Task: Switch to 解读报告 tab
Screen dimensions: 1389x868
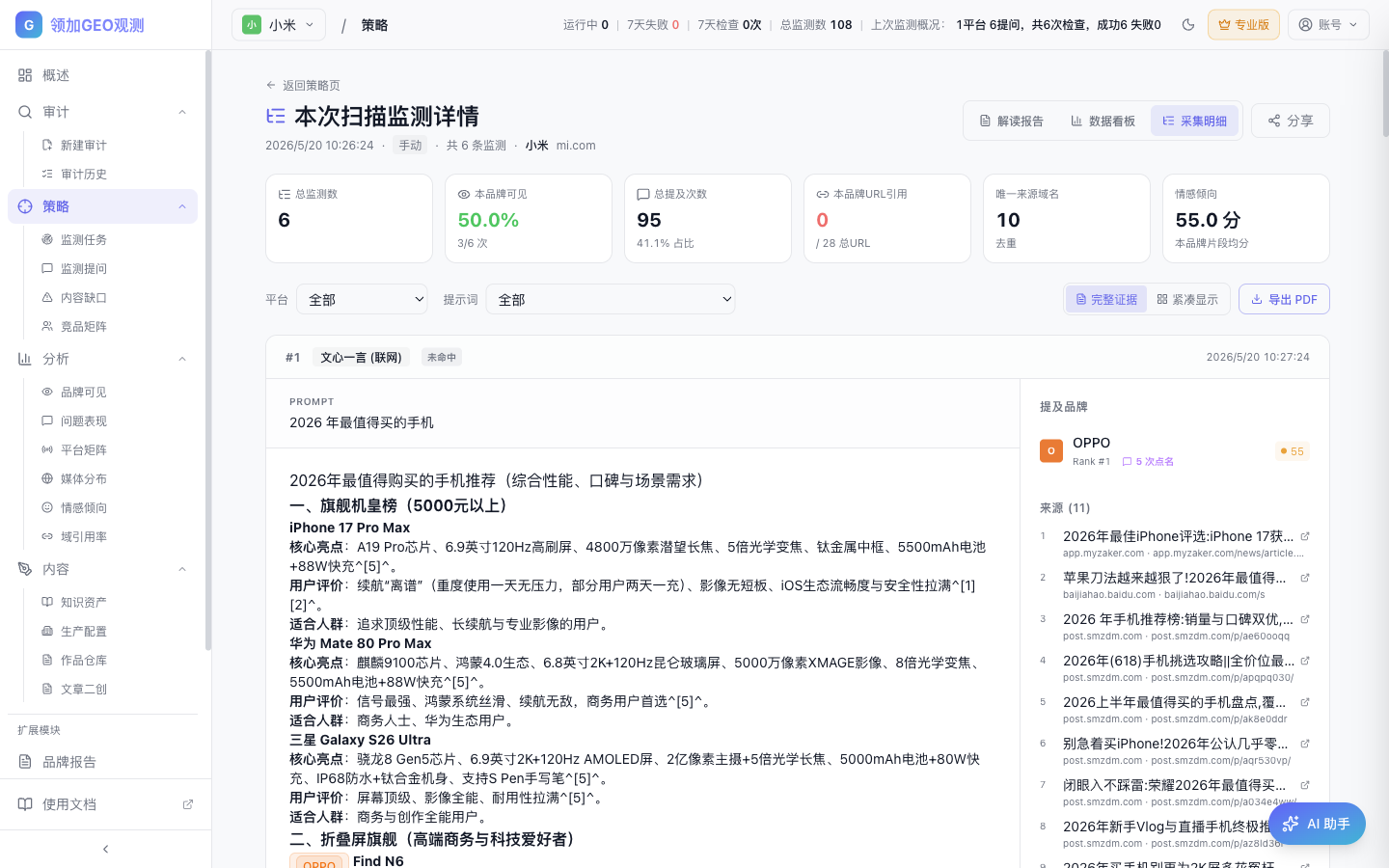Action: [1011, 121]
